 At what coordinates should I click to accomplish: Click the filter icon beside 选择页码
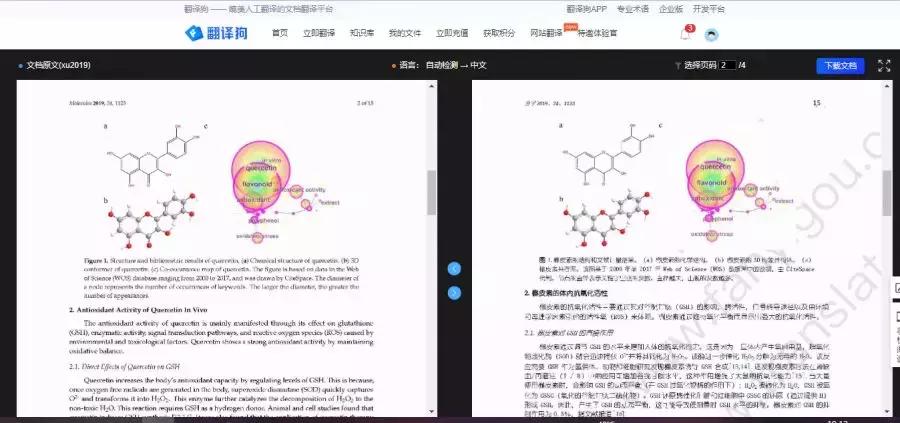coord(678,65)
